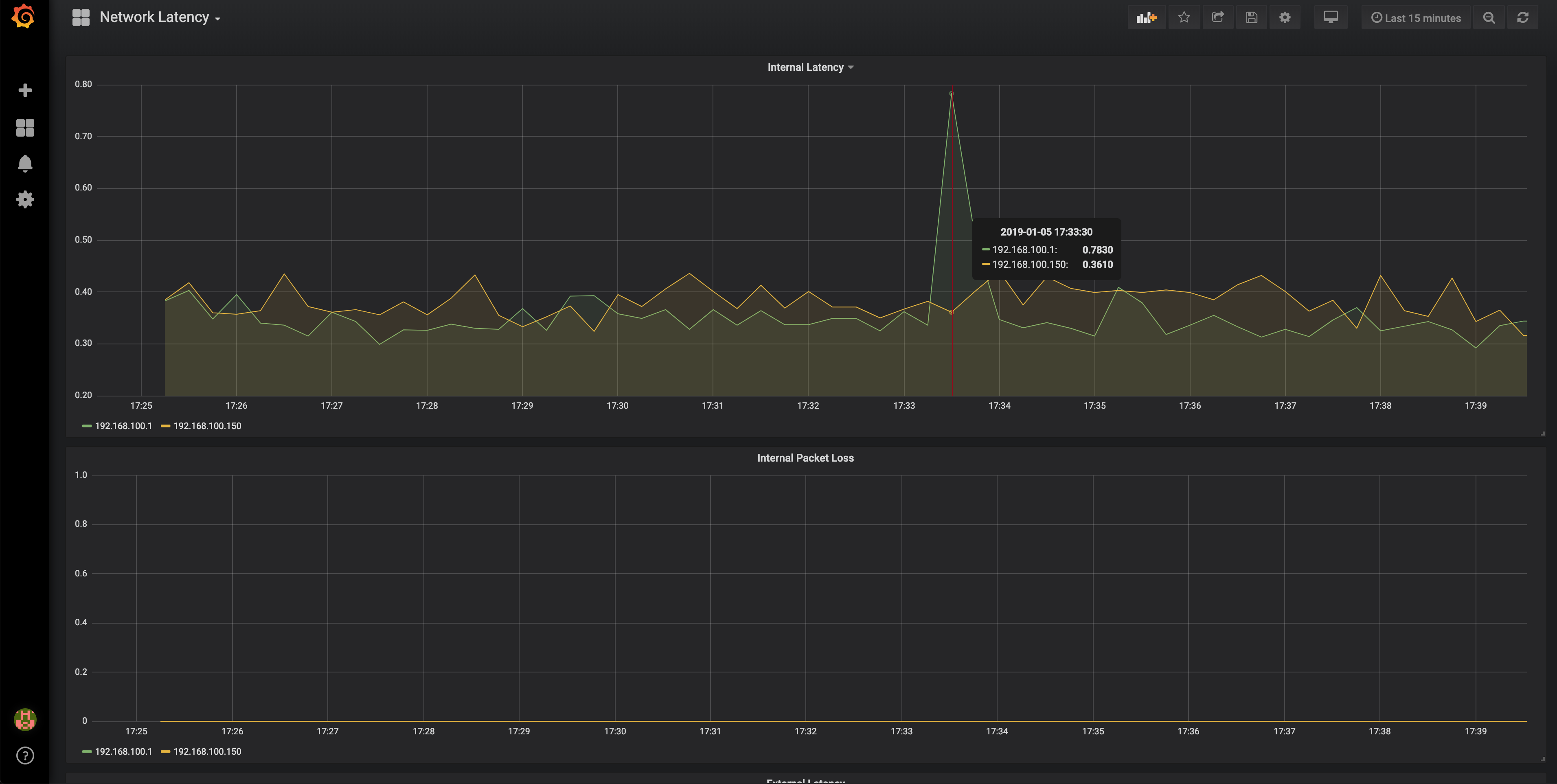Open the Help question mark icon
Screen dimensions: 1557x784
[x=25, y=756]
